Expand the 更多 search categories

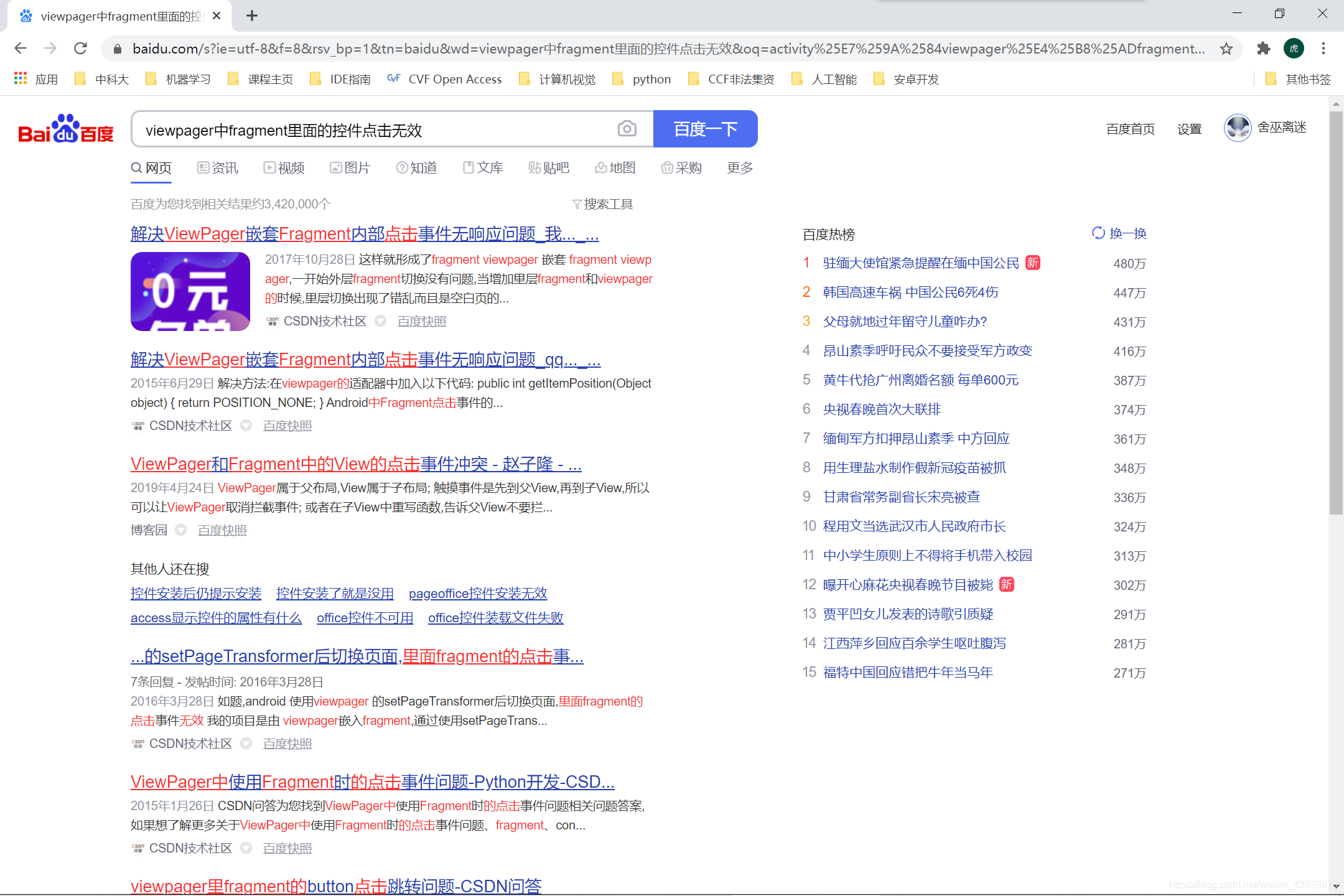[x=740, y=167]
